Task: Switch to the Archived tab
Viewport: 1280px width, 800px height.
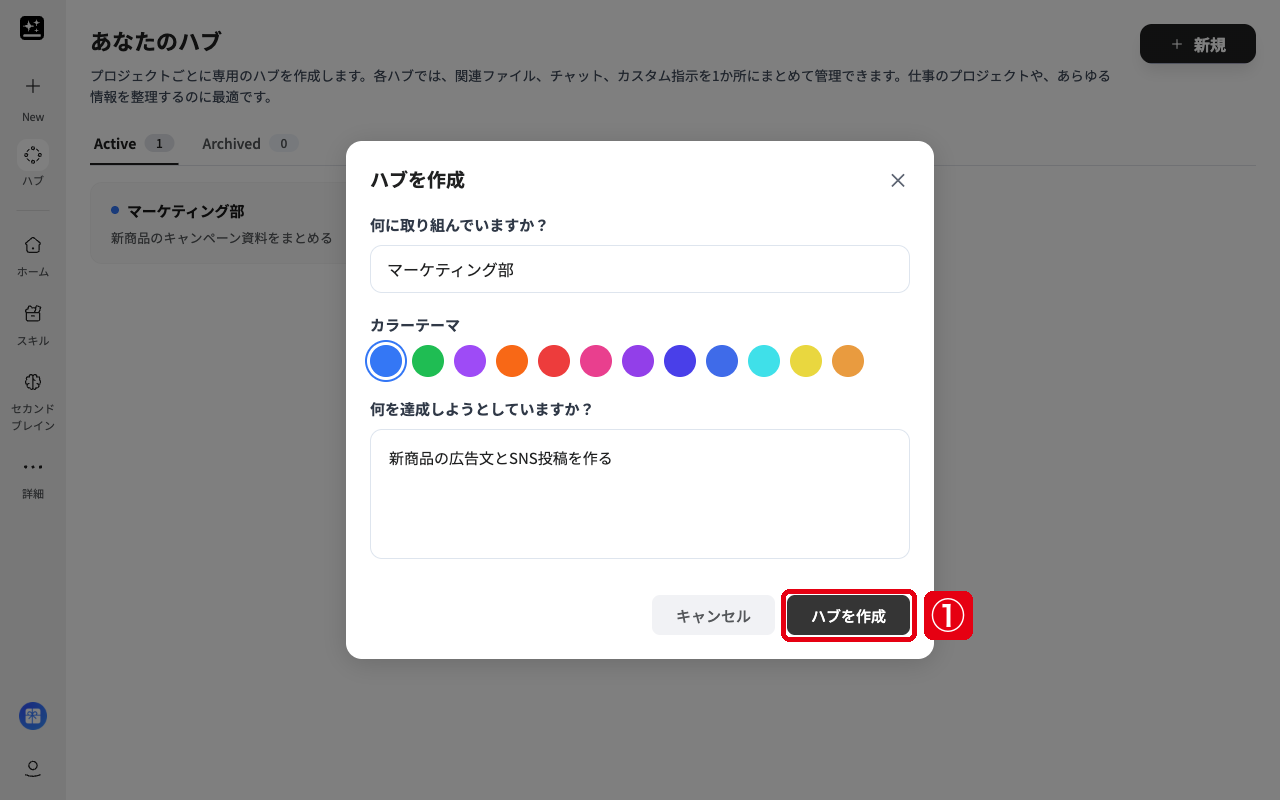Action: click(x=250, y=144)
